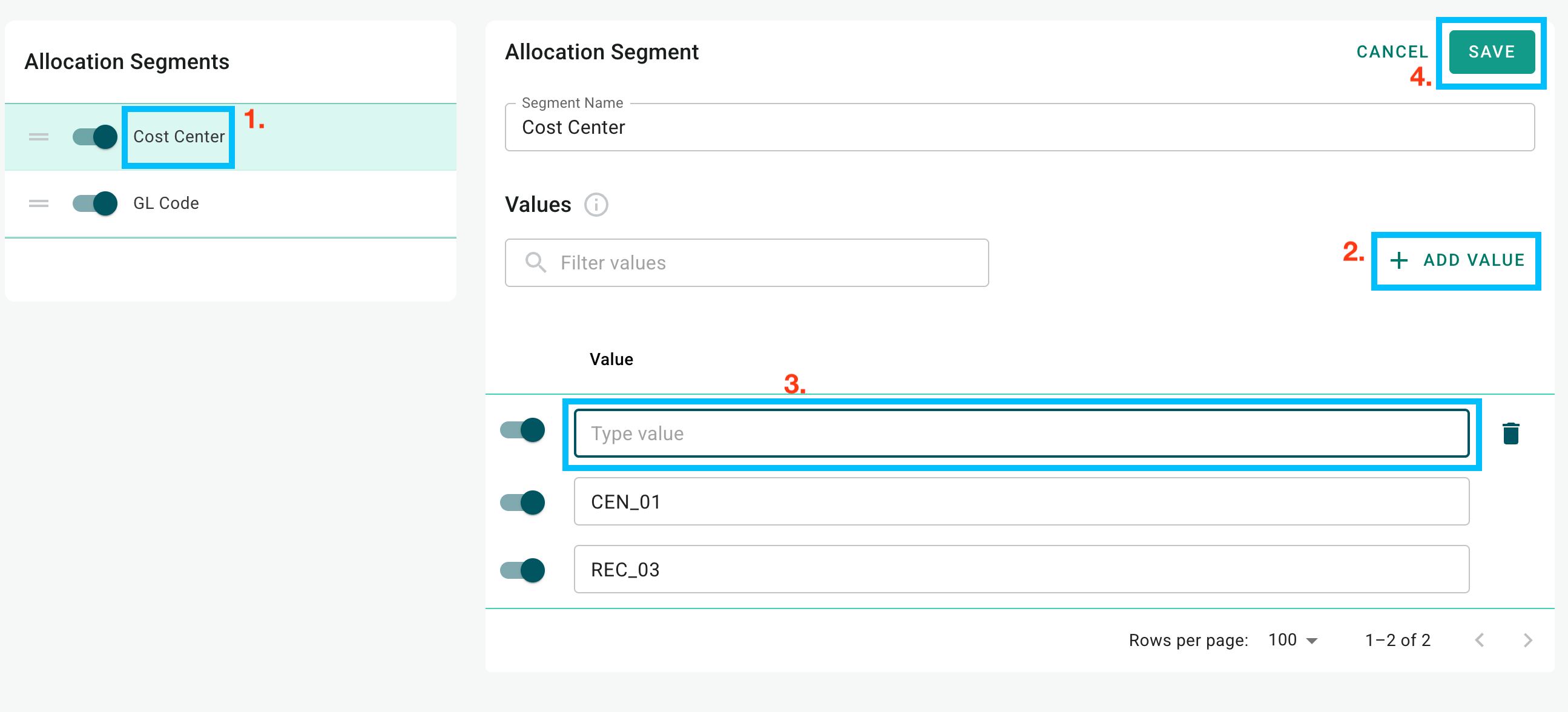Turn off the CEN_01 value toggle
This screenshot has width=1568, height=712.
click(522, 502)
